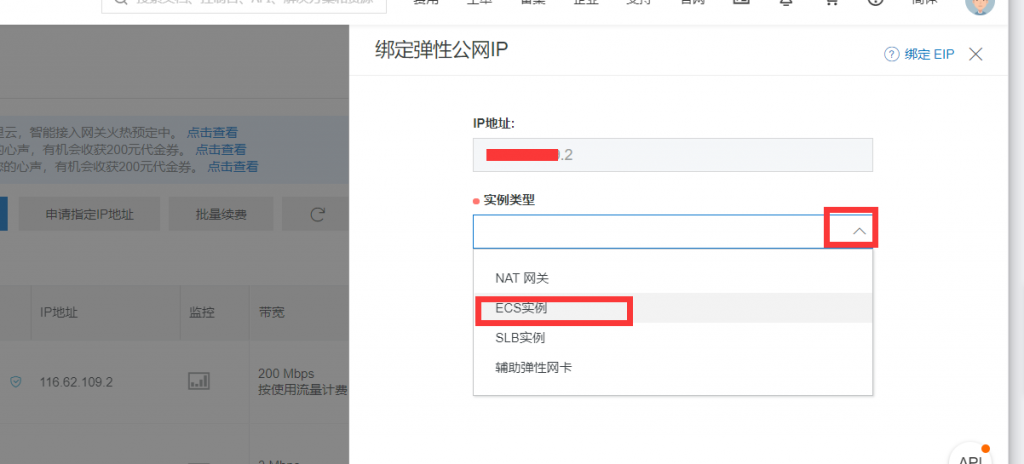
Task: Refresh the EIP list with the reload icon
Action: click(318, 214)
